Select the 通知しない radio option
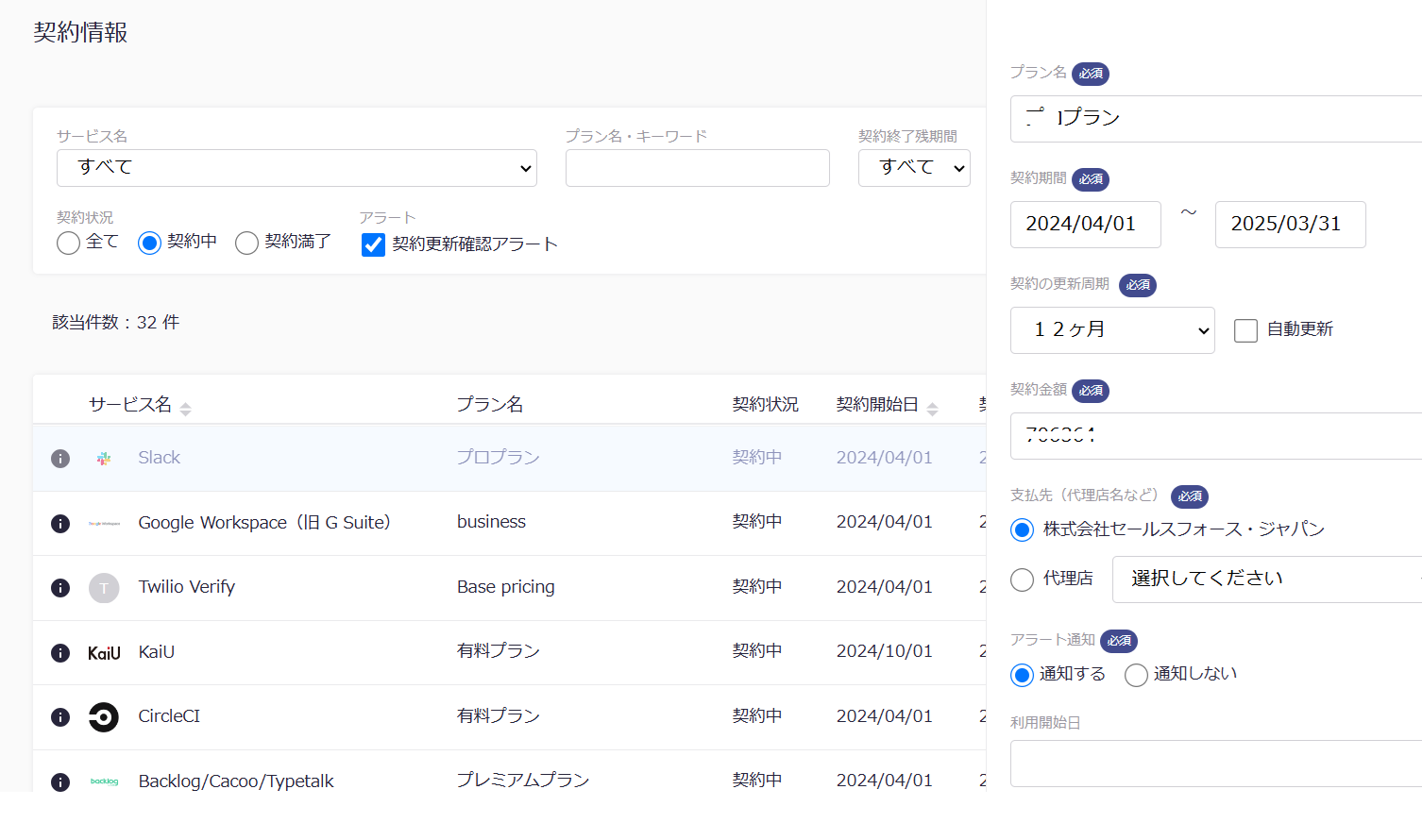Image resolution: width=1422 pixels, height=840 pixels. coord(1136,674)
